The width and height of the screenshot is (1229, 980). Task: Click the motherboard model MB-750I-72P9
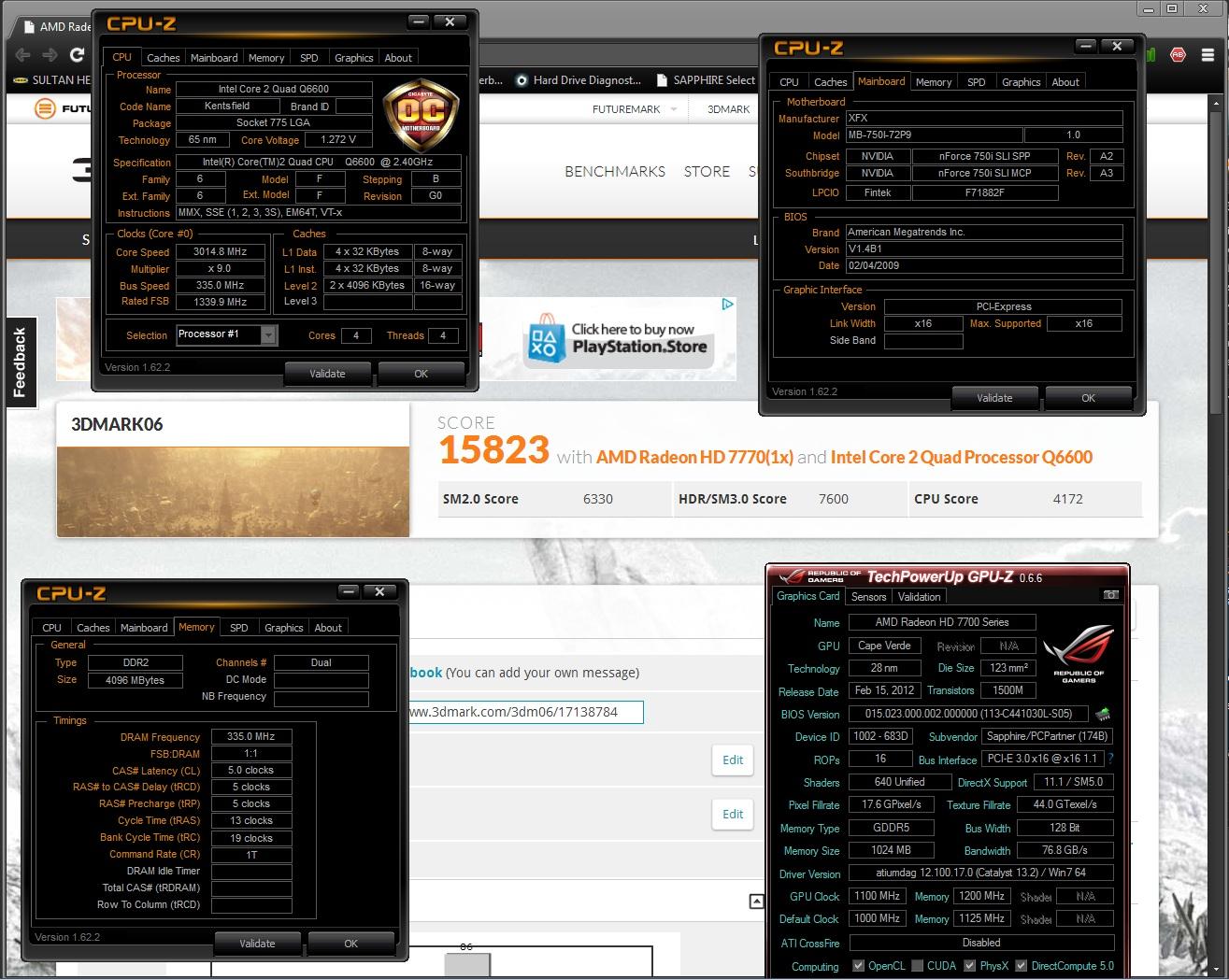tap(933, 135)
